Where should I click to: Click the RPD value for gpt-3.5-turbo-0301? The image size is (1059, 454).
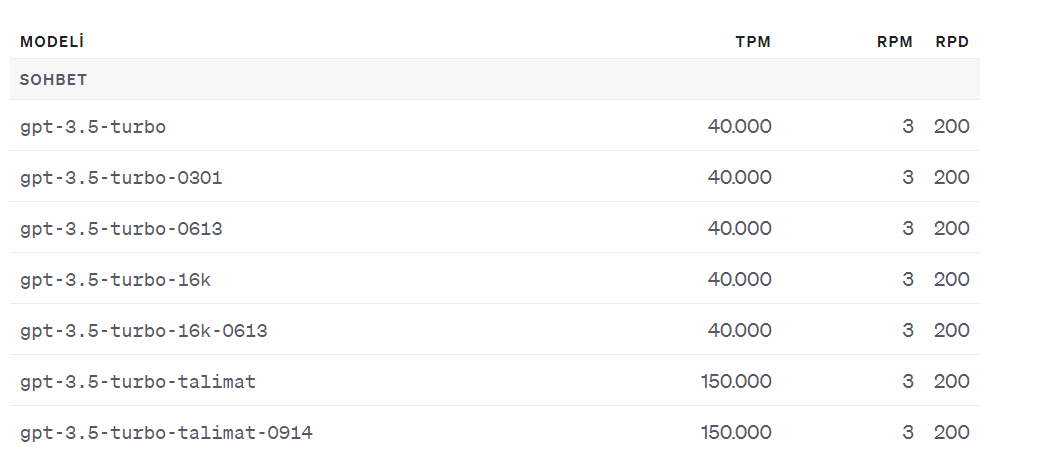click(x=952, y=177)
